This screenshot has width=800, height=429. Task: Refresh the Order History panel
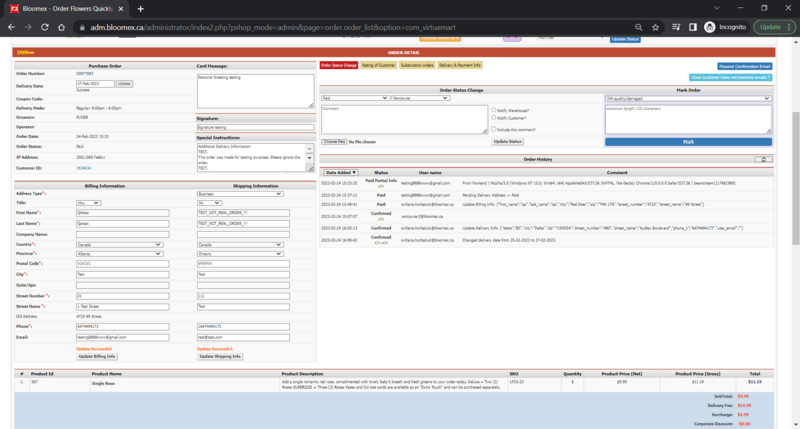pyautogui.click(x=763, y=160)
